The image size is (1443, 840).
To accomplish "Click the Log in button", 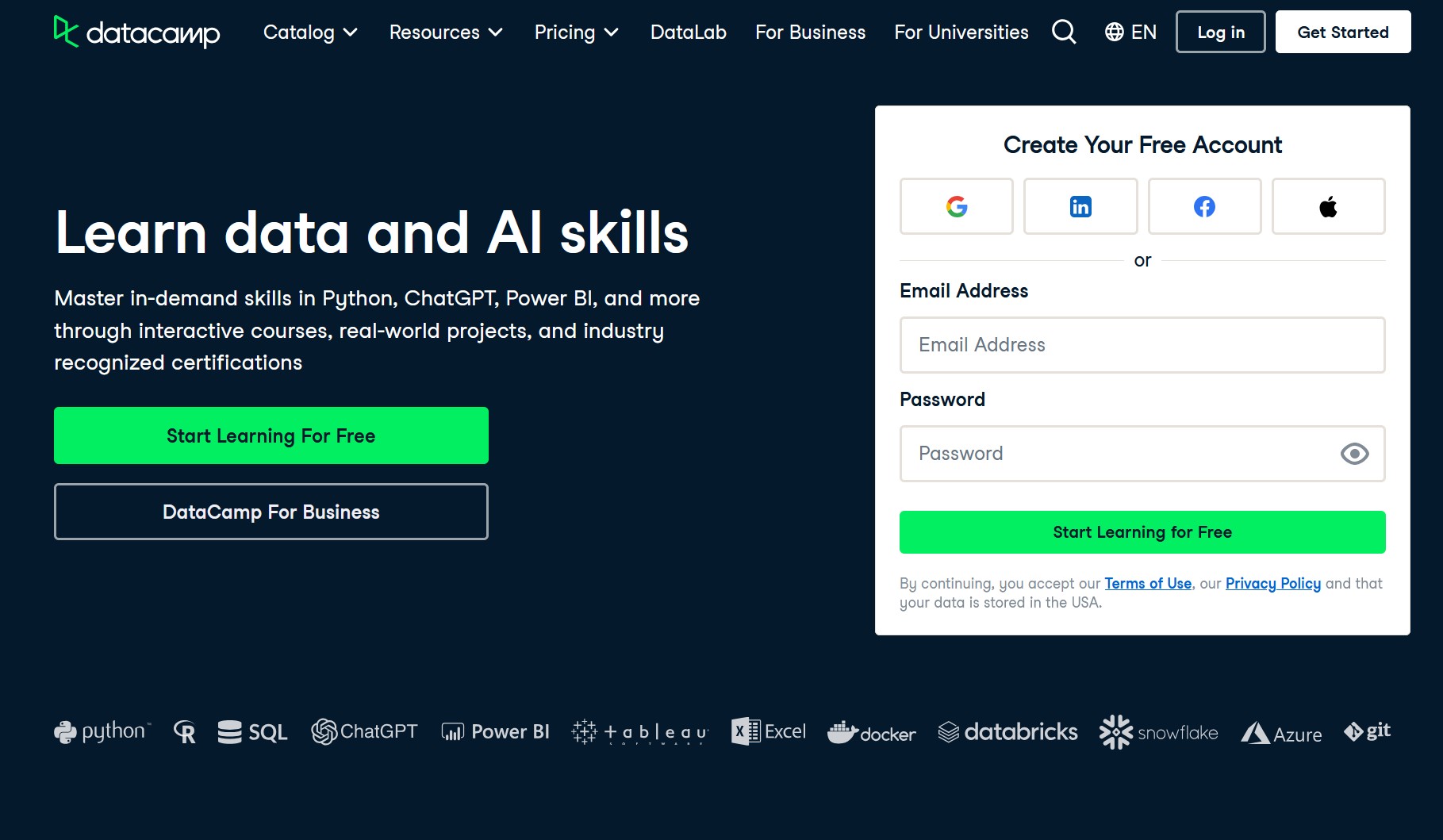I will [1220, 32].
